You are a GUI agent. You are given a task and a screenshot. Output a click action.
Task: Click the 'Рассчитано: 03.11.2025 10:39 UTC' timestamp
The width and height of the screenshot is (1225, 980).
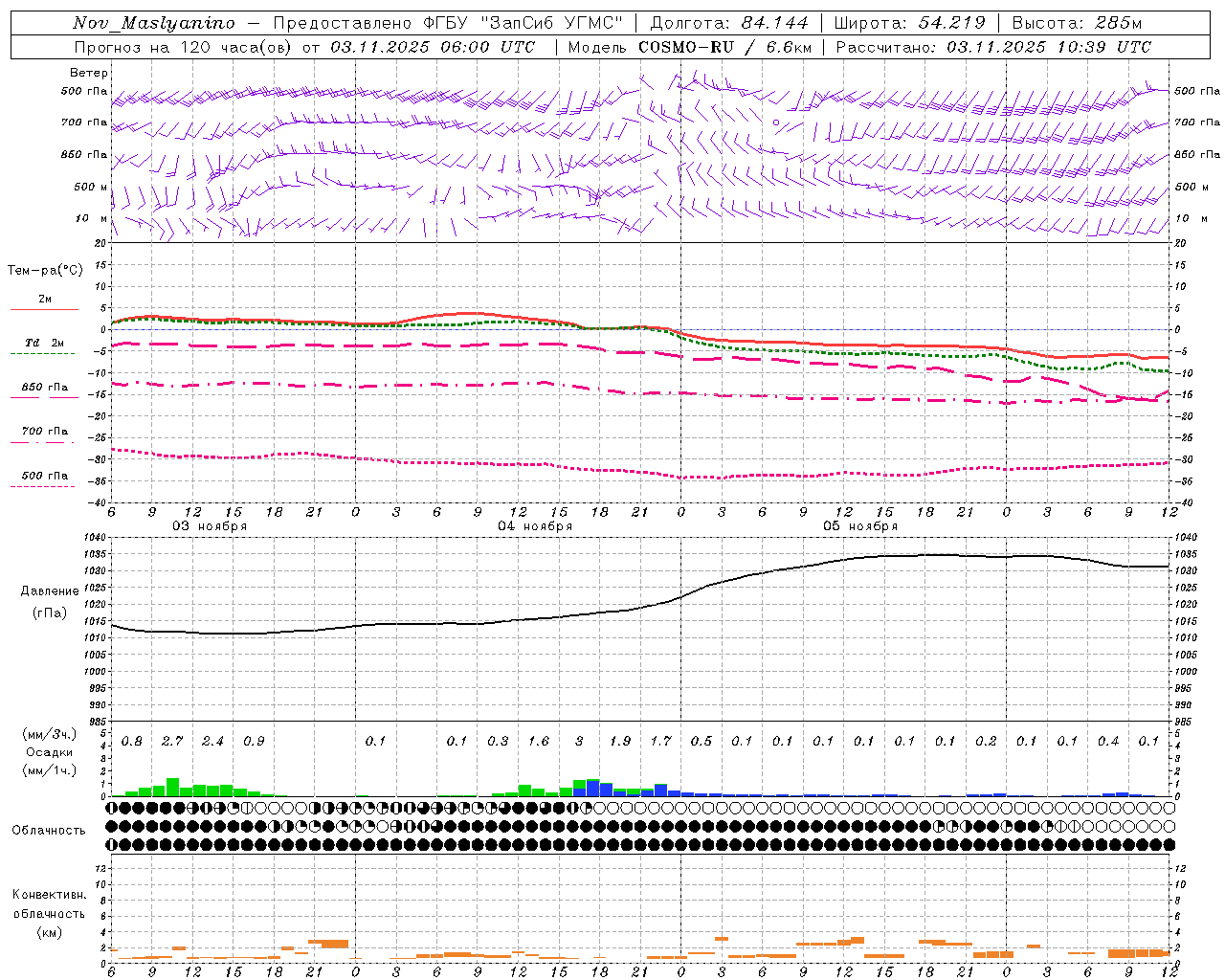(x=994, y=47)
